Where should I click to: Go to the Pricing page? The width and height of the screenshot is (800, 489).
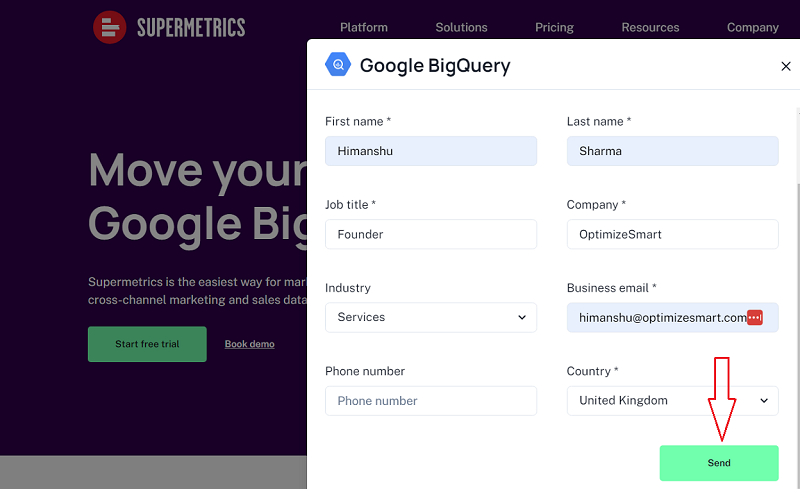pyautogui.click(x=554, y=28)
